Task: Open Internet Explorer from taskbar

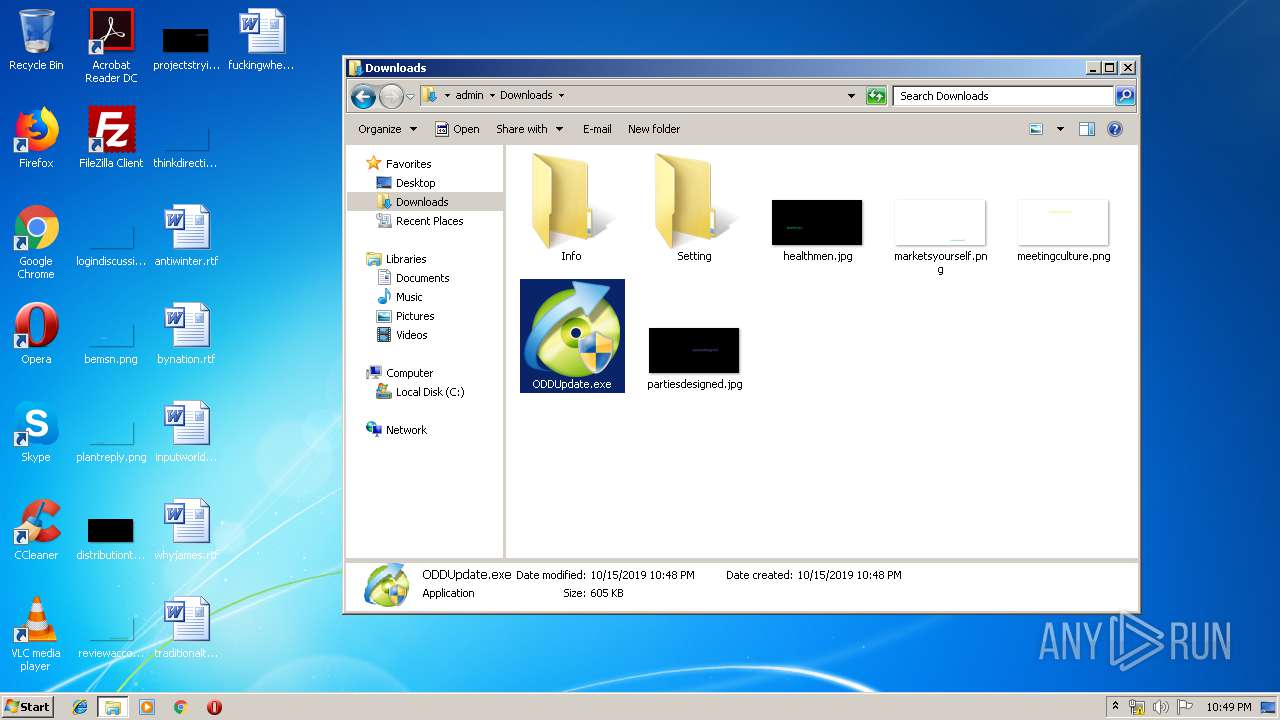Action: pos(80,707)
